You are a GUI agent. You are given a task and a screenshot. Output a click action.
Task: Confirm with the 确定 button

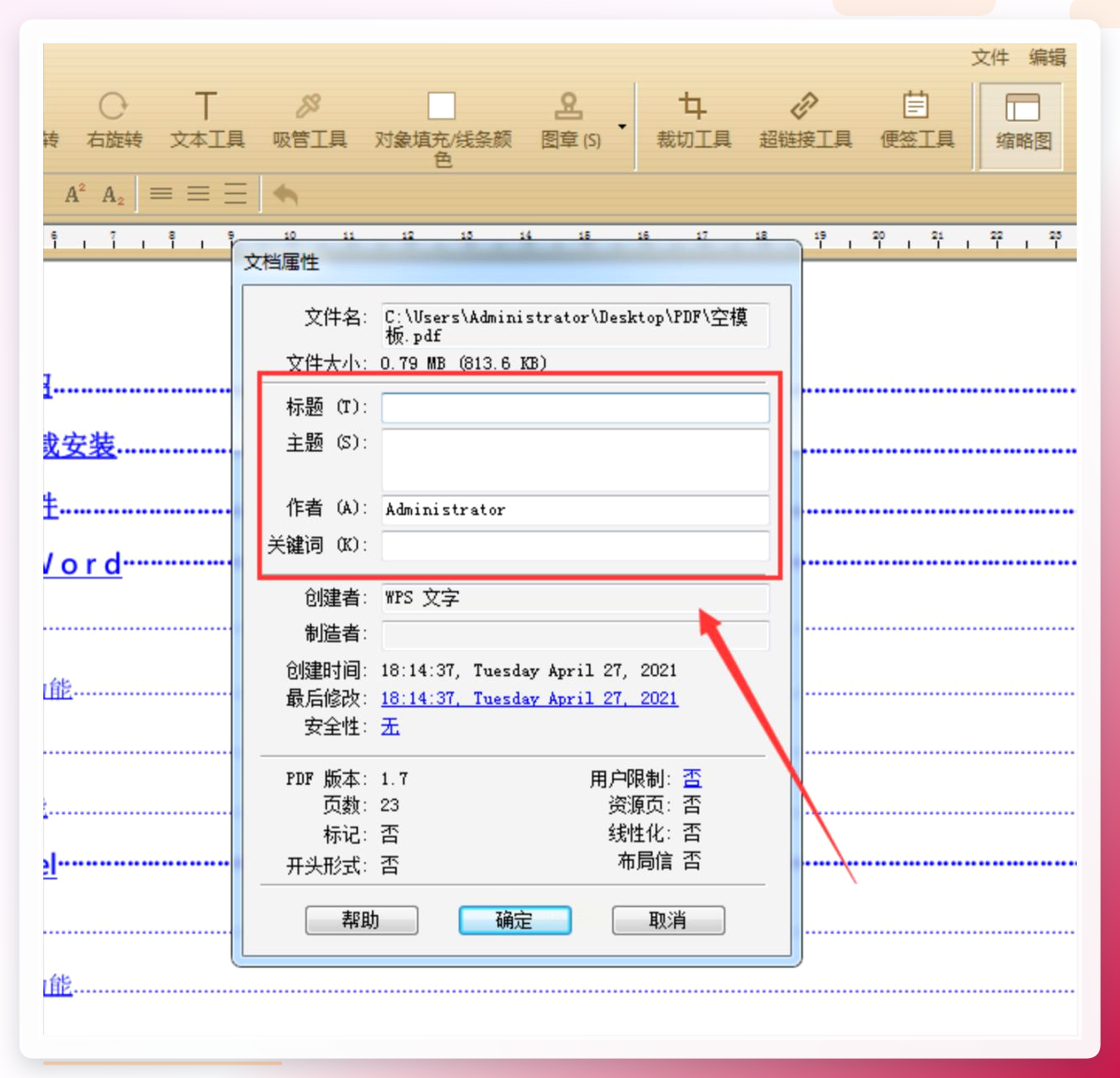click(x=514, y=920)
